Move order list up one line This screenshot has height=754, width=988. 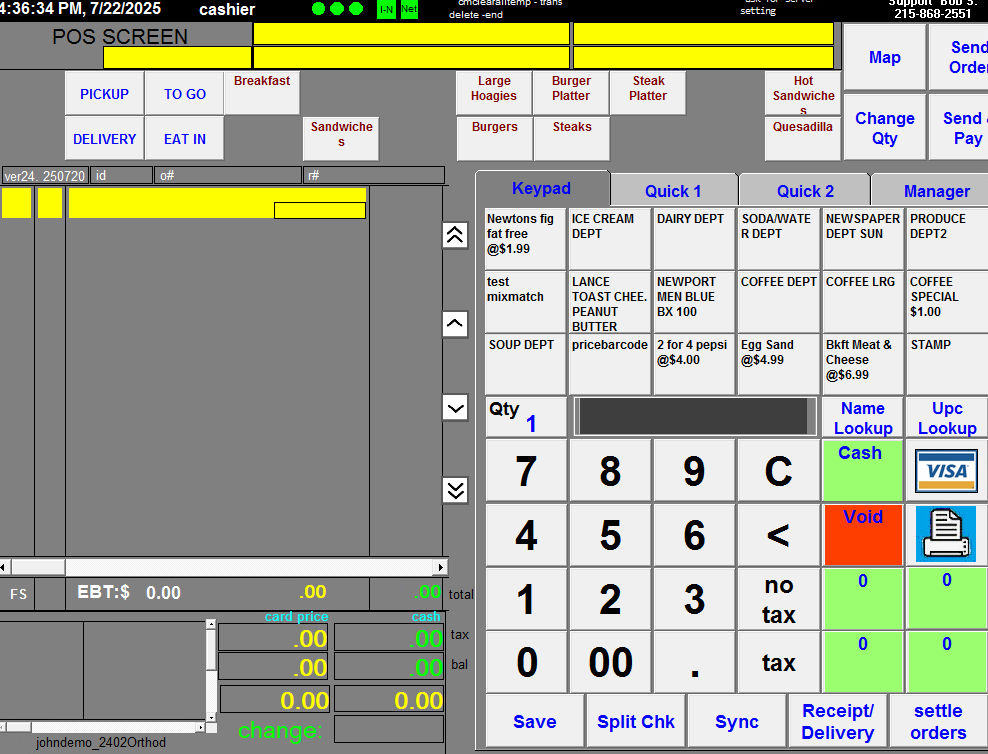pos(455,324)
